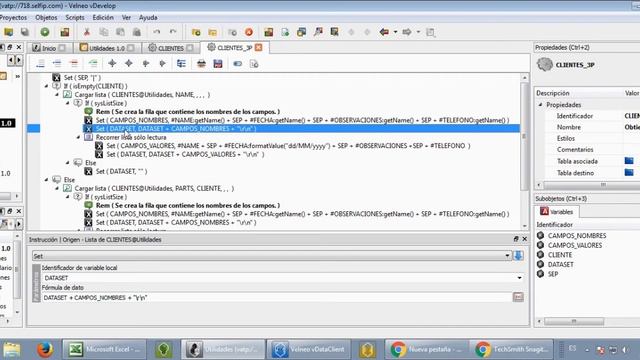
Task: Open the Objetos menu
Action: pos(46,18)
